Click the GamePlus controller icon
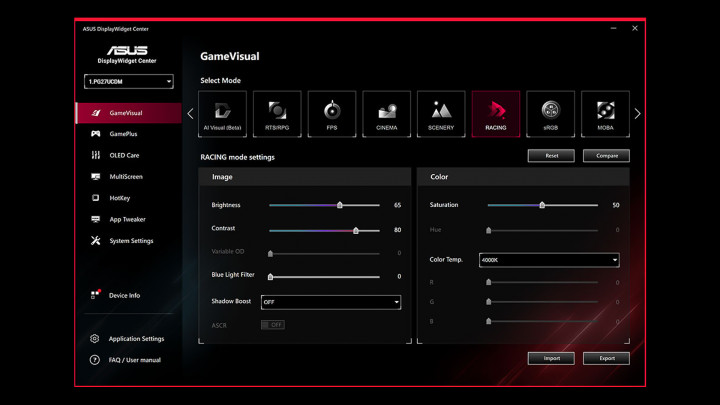The width and height of the screenshot is (720, 405). click(x=96, y=134)
